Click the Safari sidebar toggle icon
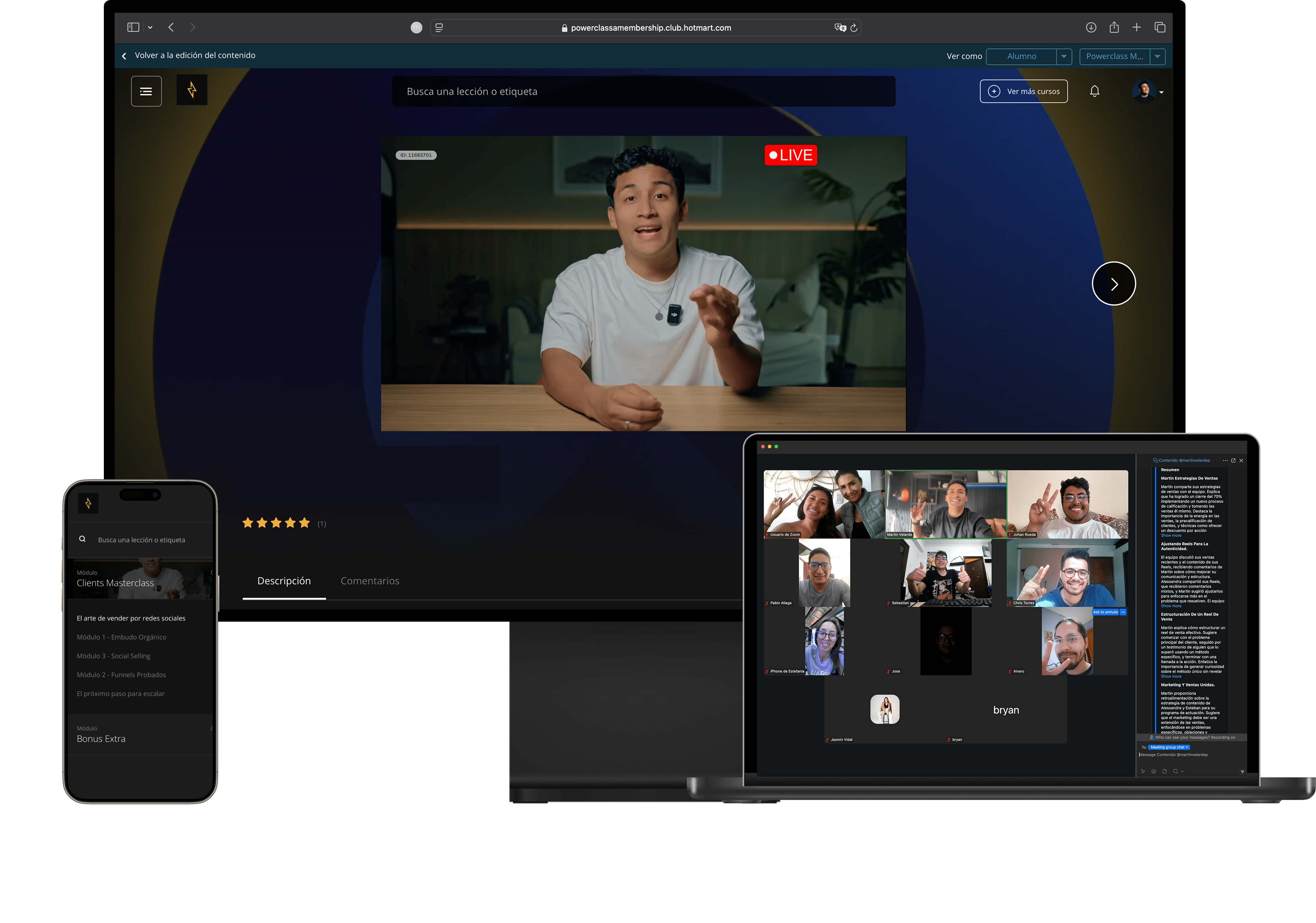Image resolution: width=1316 pixels, height=923 pixels. pos(133,28)
